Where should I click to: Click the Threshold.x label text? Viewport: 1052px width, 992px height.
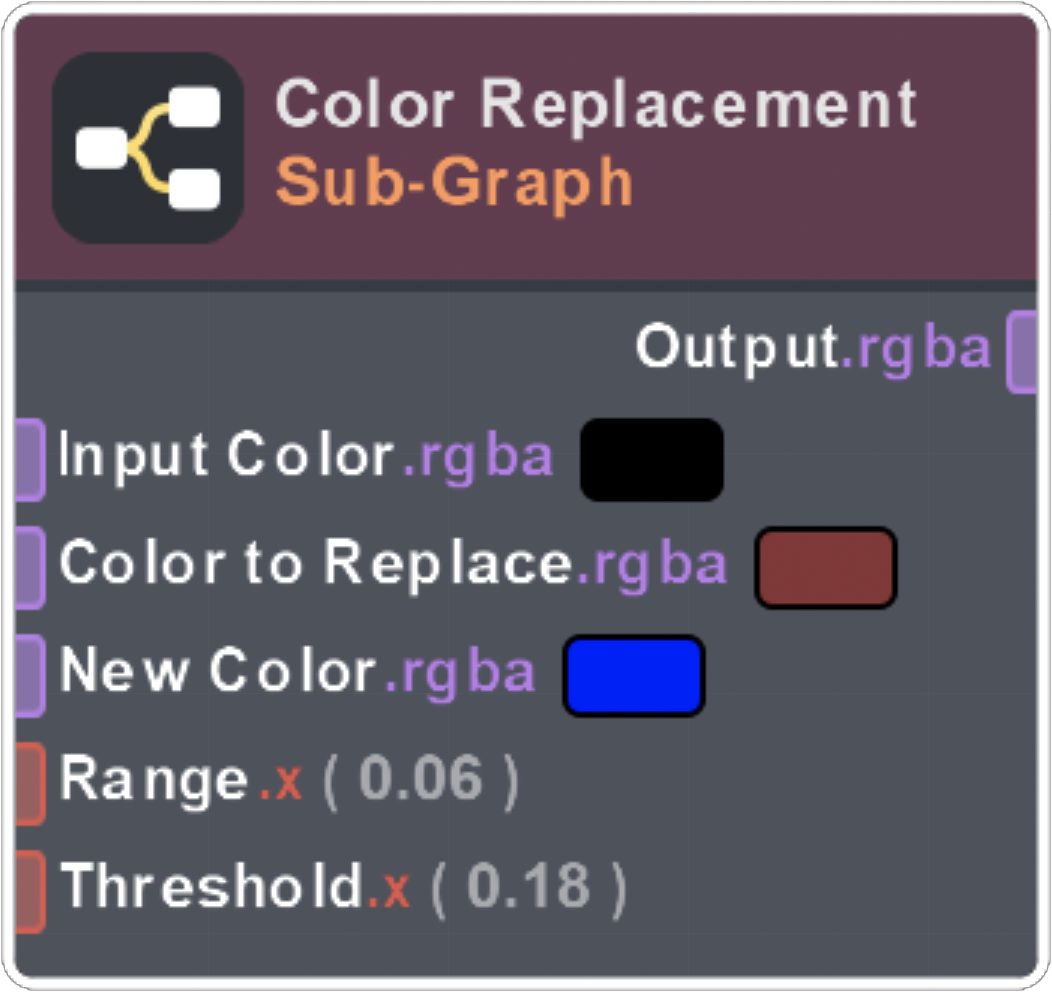tap(235, 887)
